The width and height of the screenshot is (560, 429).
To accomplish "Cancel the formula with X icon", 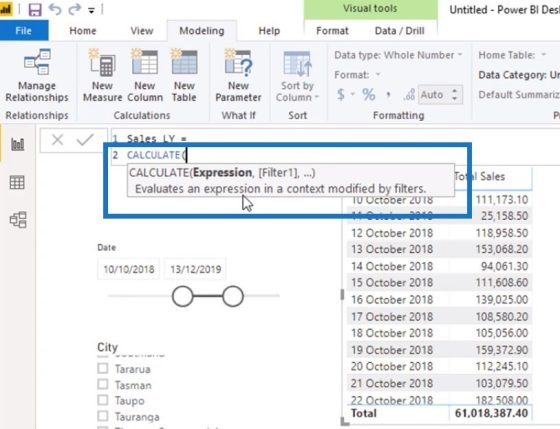I will pyautogui.click(x=58, y=140).
